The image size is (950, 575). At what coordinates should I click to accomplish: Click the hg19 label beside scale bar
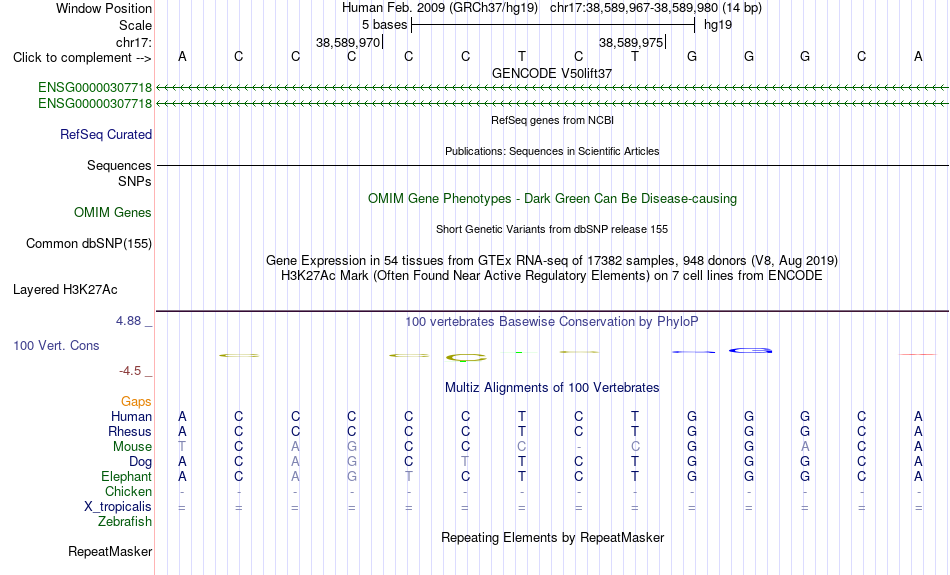[x=718, y=25]
